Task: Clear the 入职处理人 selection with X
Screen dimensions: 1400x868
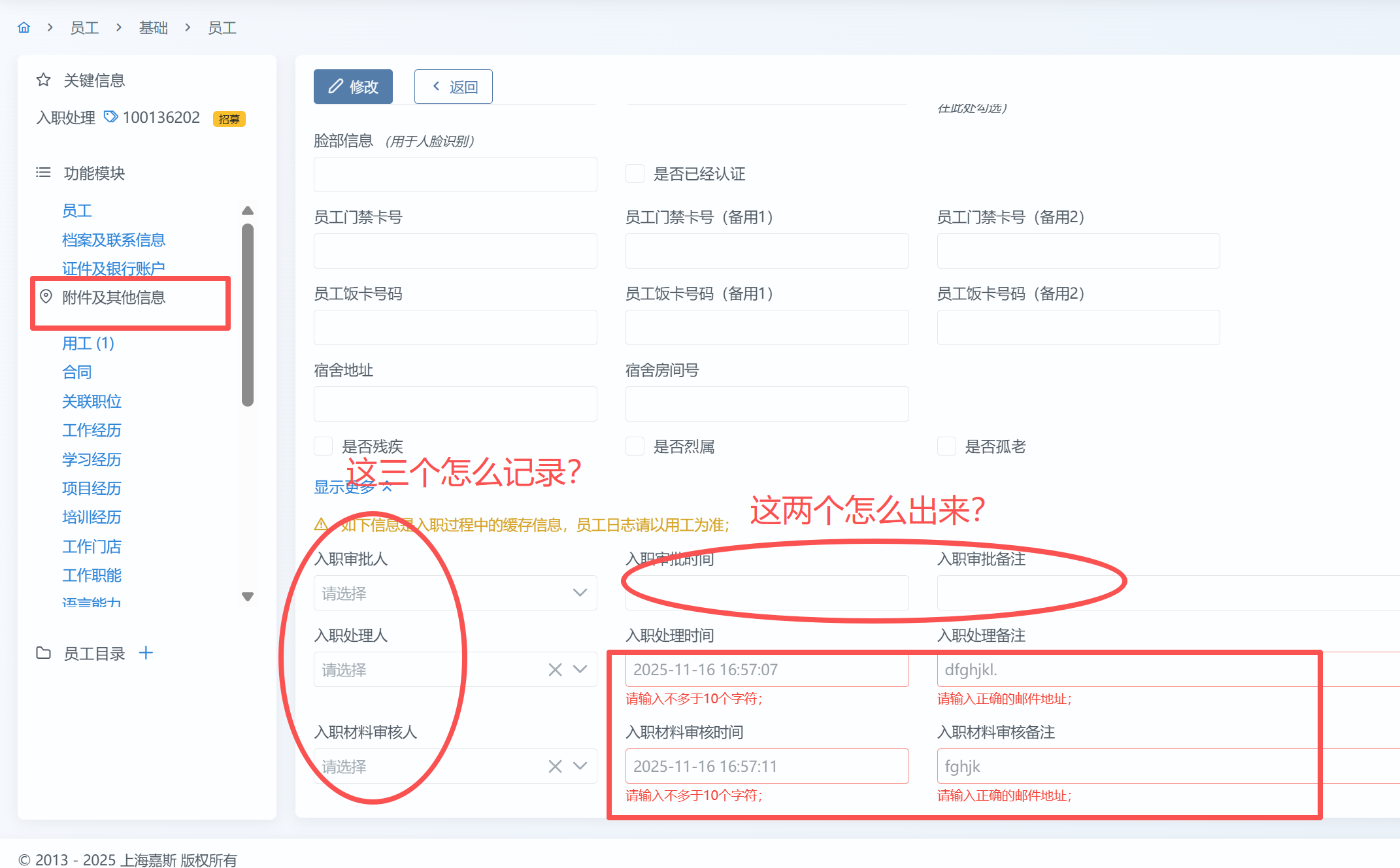Action: coord(555,669)
